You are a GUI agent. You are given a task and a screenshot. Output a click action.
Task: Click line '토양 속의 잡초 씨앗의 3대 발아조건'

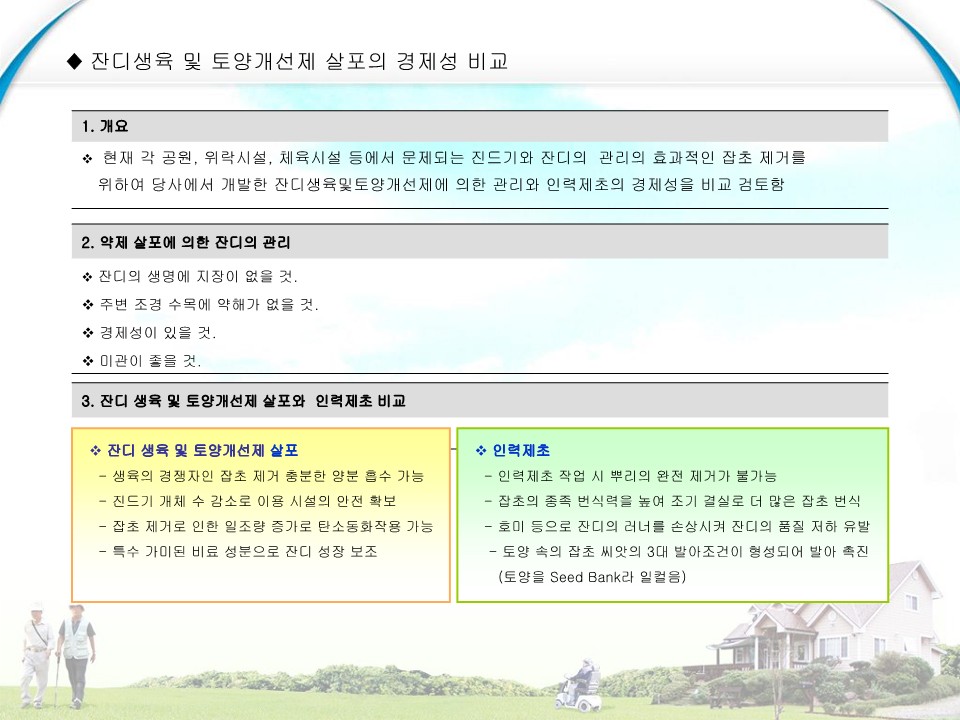point(685,552)
